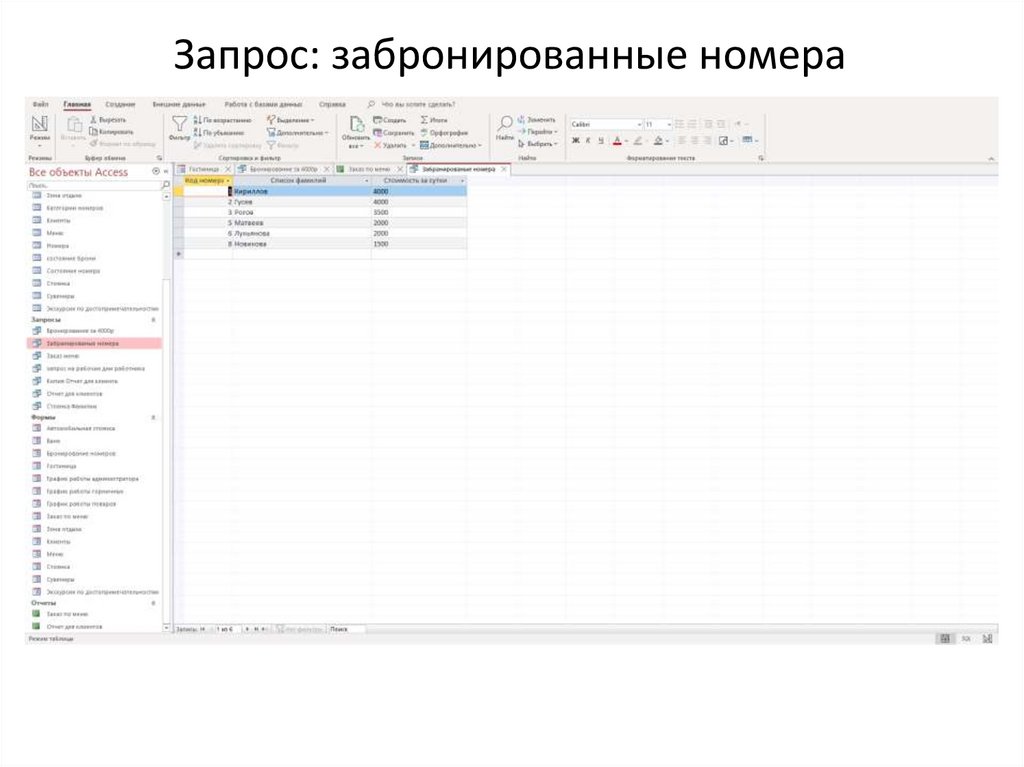1024x767 pixels.
Task: Switch to Создание ribbon tab
Action: click(x=120, y=105)
